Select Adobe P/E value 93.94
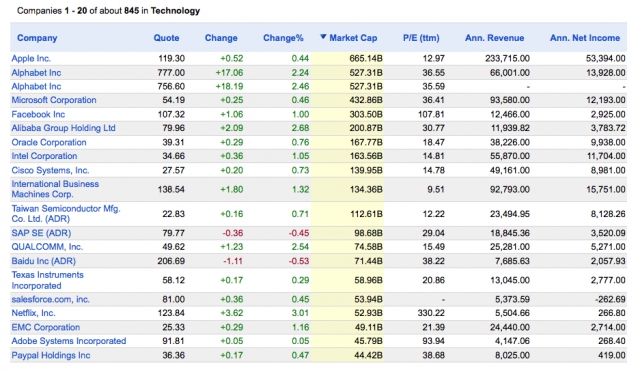This screenshot has height=372, width=640. coord(433,341)
